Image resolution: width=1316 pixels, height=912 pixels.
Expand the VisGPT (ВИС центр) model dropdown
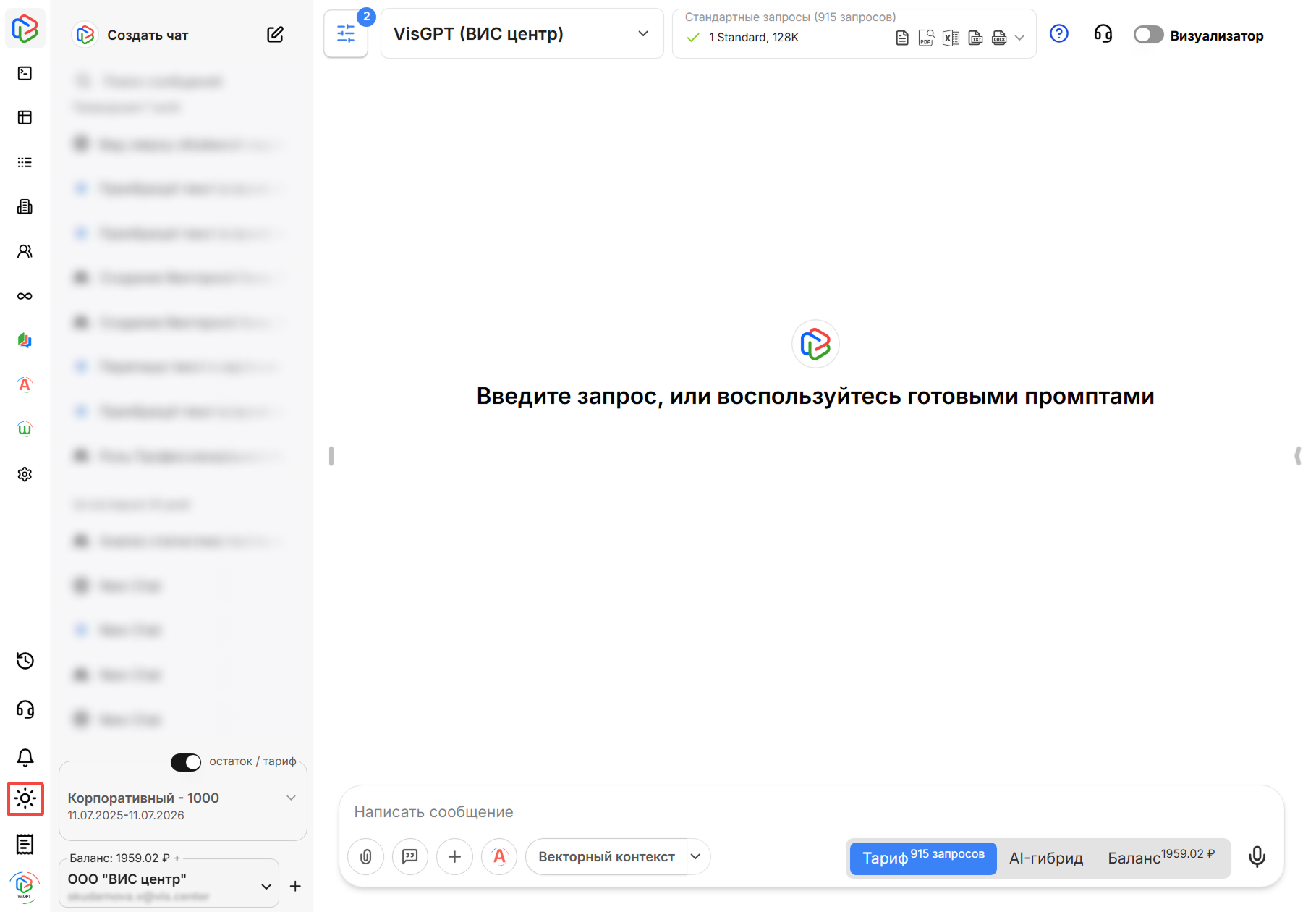(522, 33)
